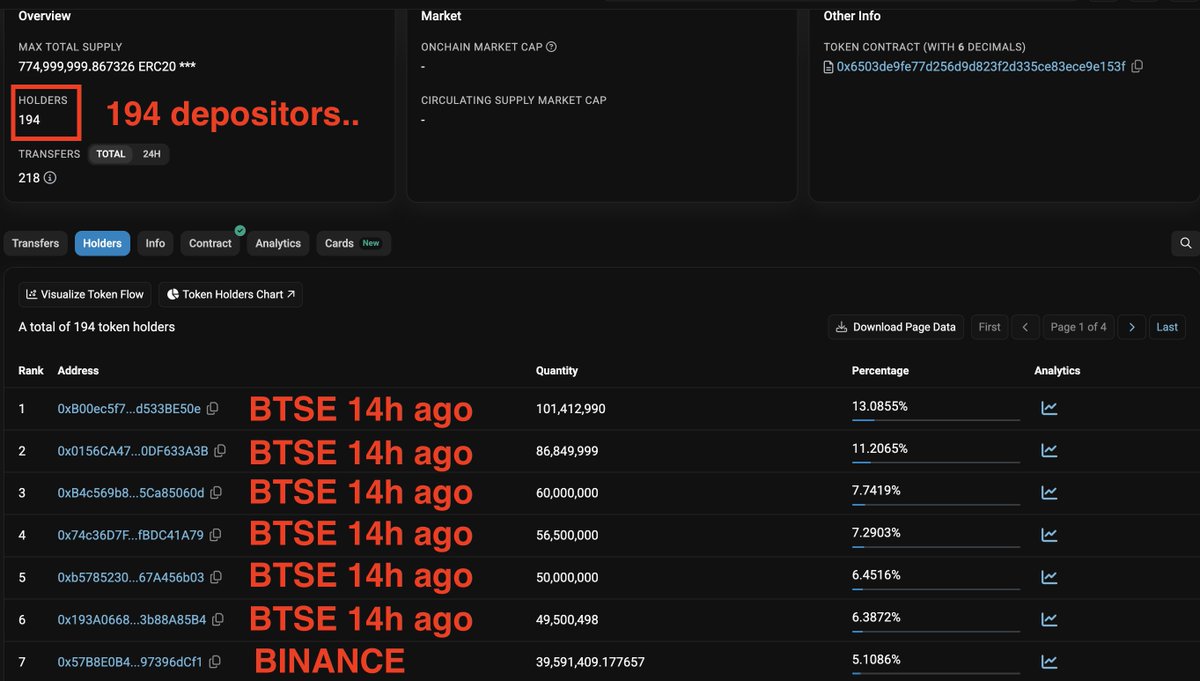
Task: Open Token Holders Chart
Action: click(231, 294)
